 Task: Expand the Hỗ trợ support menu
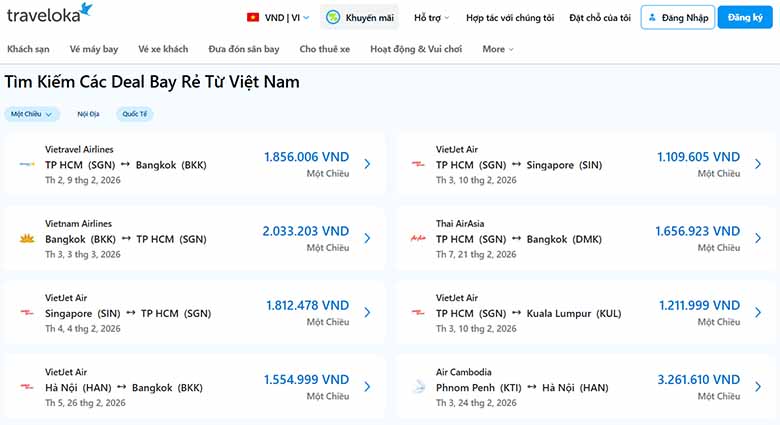(x=431, y=18)
